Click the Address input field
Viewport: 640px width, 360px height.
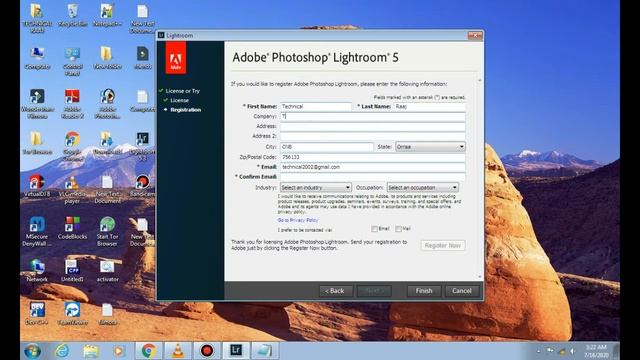pyautogui.click(x=373, y=127)
